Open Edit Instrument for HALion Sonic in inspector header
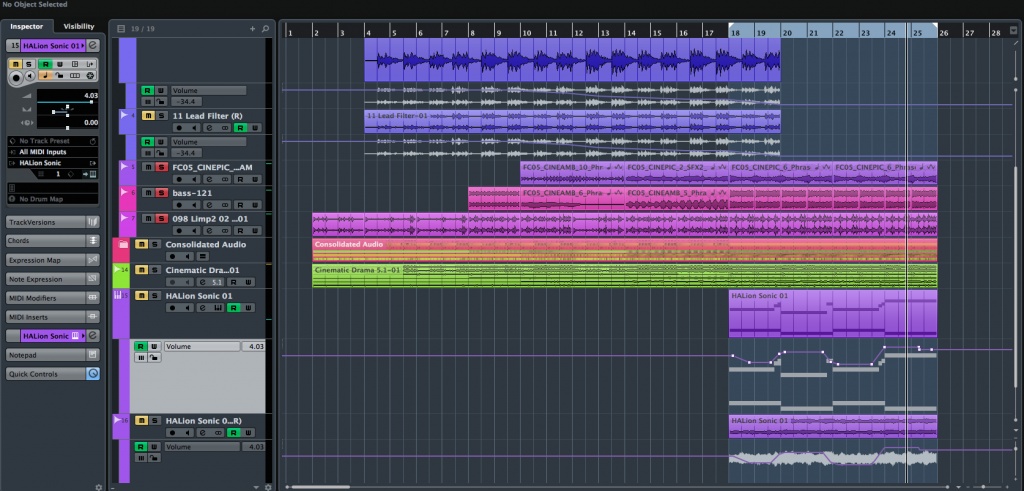Image resolution: width=1024 pixels, height=491 pixels. (x=93, y=46)
